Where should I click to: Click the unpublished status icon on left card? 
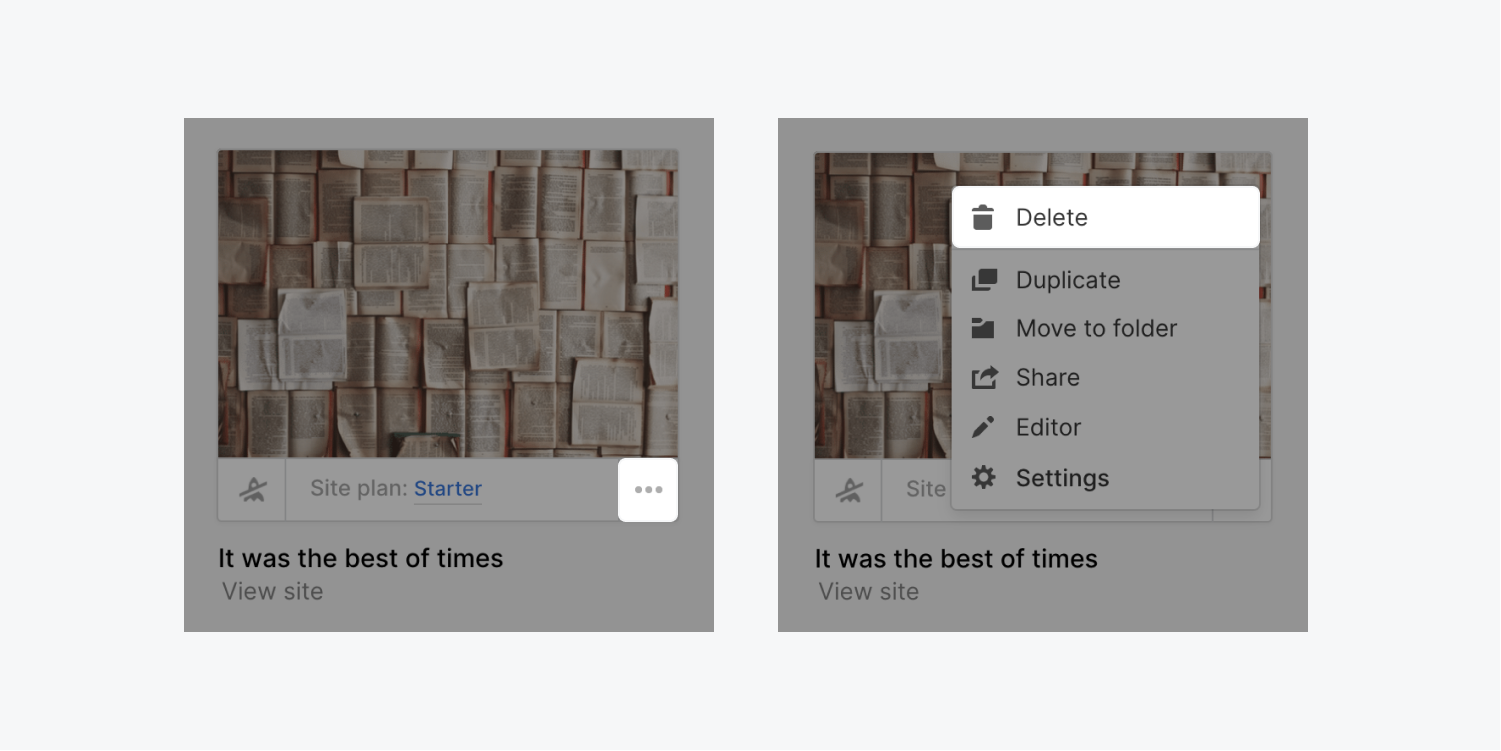pyautogui.click(x=252, y=490)
